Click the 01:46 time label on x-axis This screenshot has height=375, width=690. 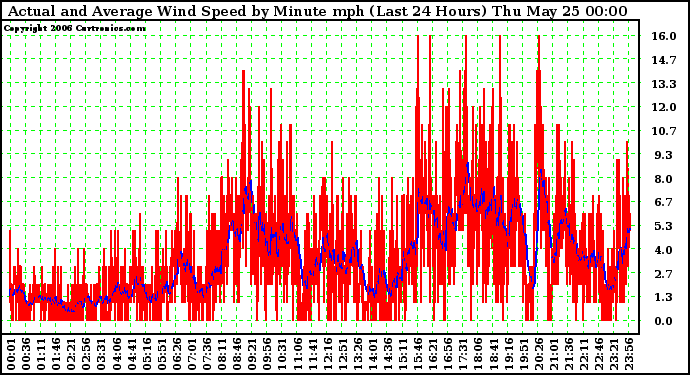point(56,354)
